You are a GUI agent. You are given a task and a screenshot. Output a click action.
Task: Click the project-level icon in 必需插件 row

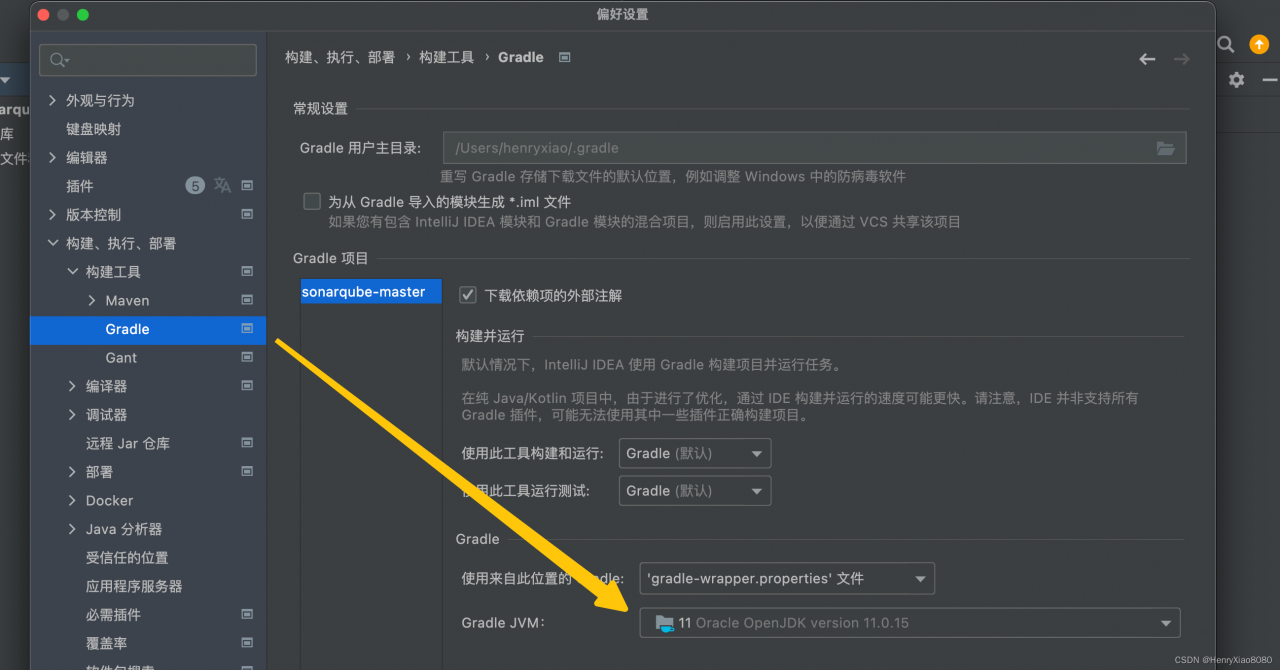click(247, 615)
